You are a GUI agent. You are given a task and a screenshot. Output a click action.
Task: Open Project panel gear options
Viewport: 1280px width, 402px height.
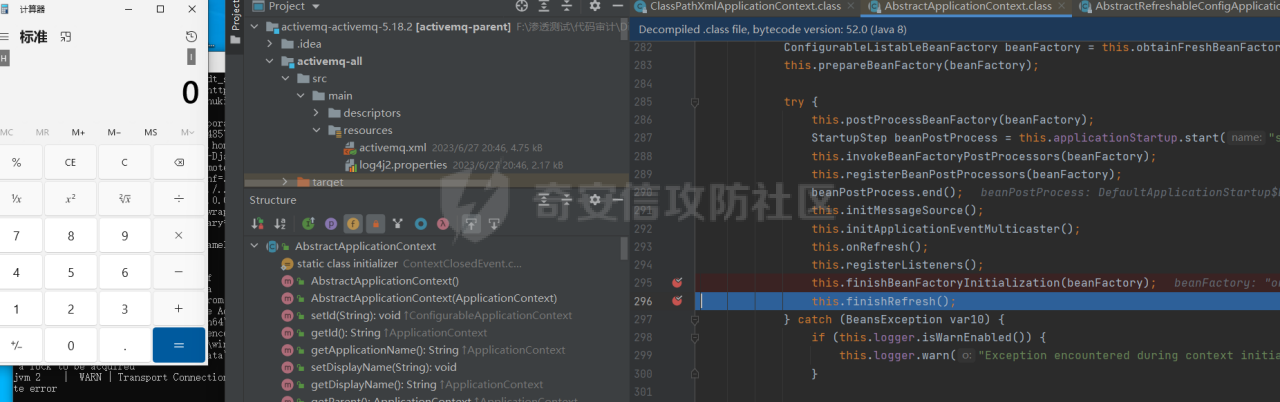593,6
